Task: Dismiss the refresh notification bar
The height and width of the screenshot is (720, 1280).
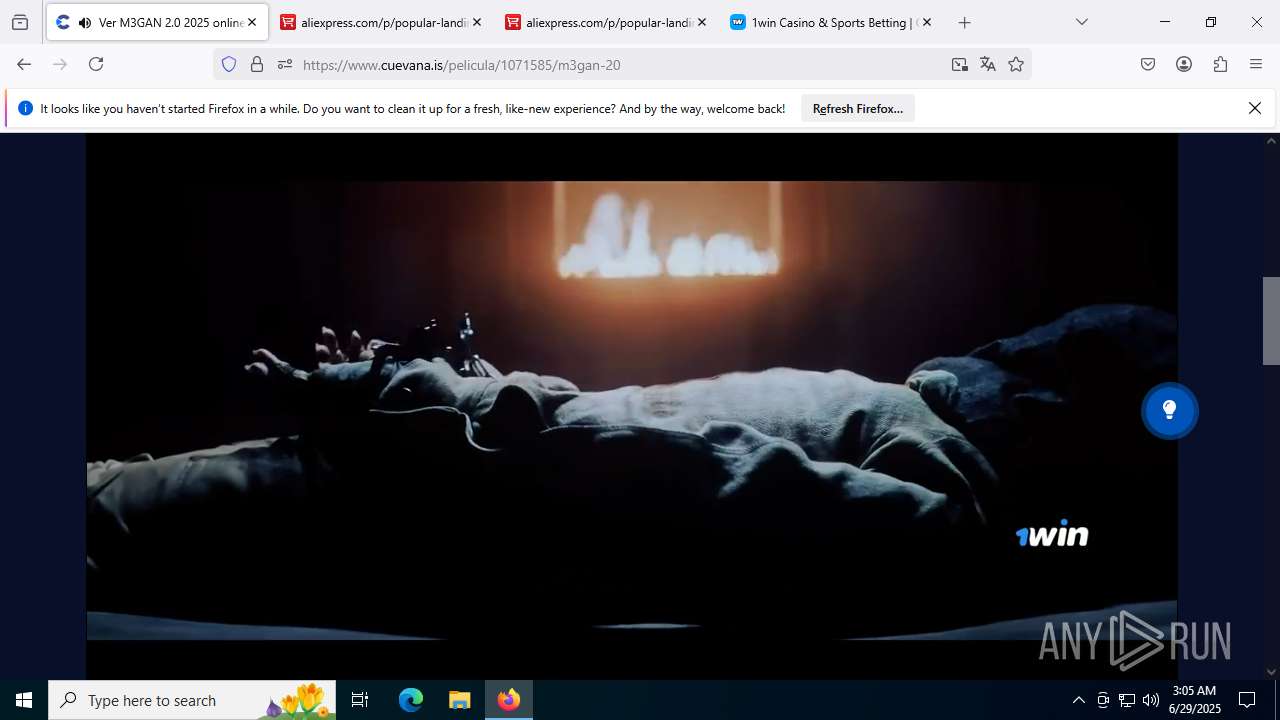Action: tap(1255, 108)
